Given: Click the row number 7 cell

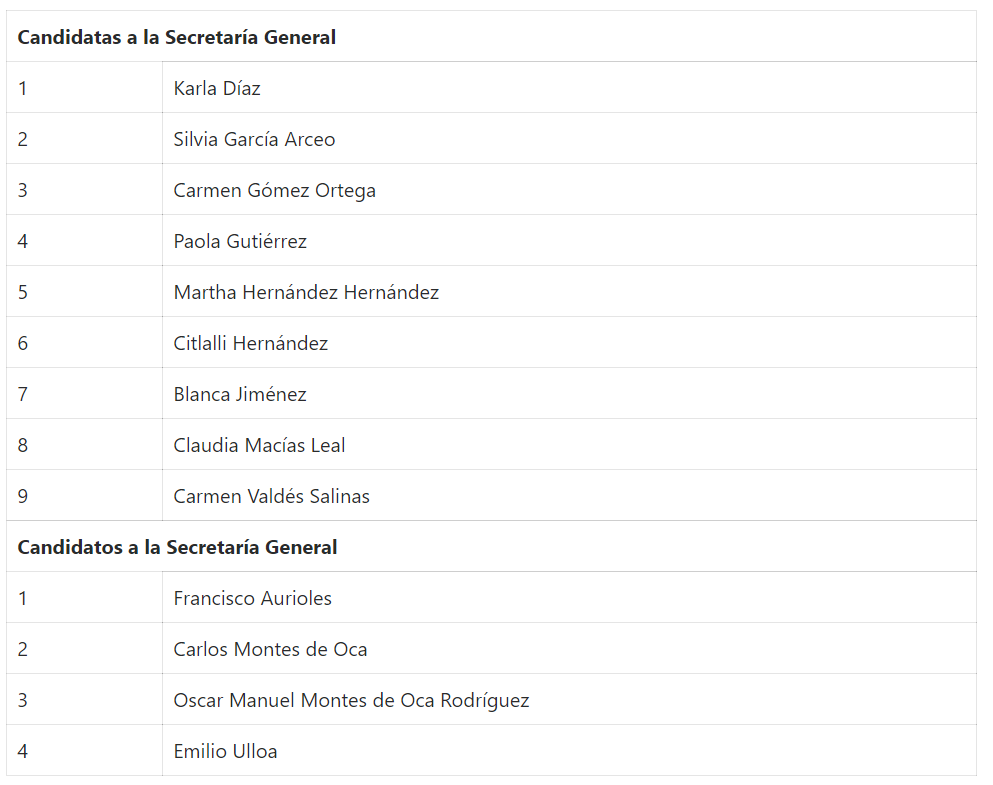Looking at the screenshot, I should [23, 395].
